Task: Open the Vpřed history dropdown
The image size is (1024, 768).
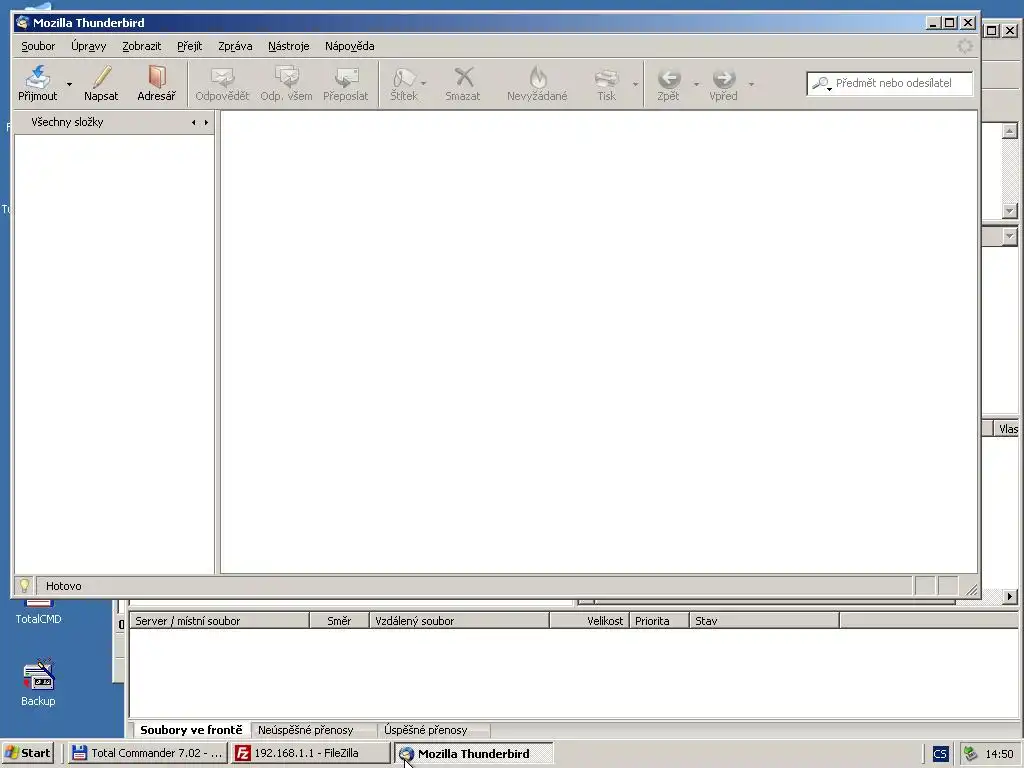Action: pyautogui.click(x=751, y=84)
